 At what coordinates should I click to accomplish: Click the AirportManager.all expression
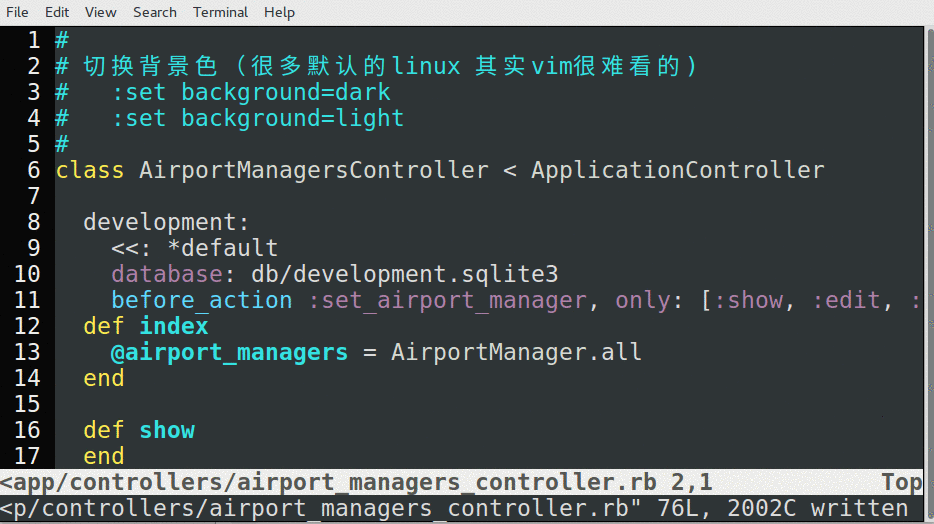click(x=516, y=352)
